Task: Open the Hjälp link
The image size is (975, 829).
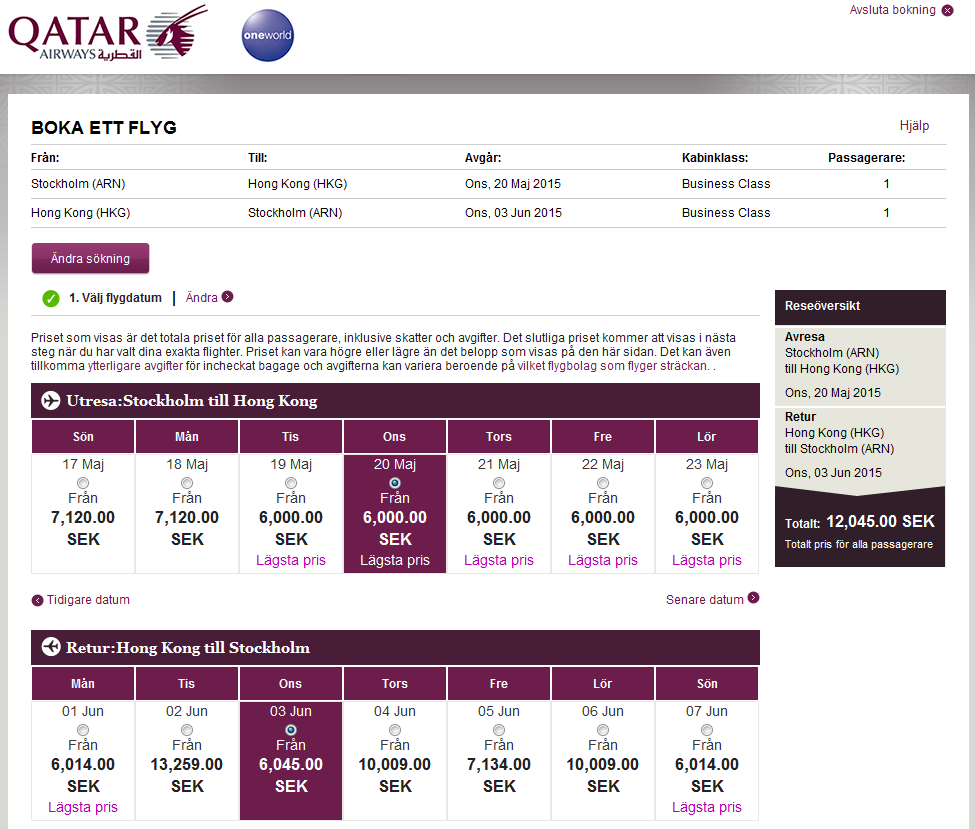Action: click(x=914, y=126)
